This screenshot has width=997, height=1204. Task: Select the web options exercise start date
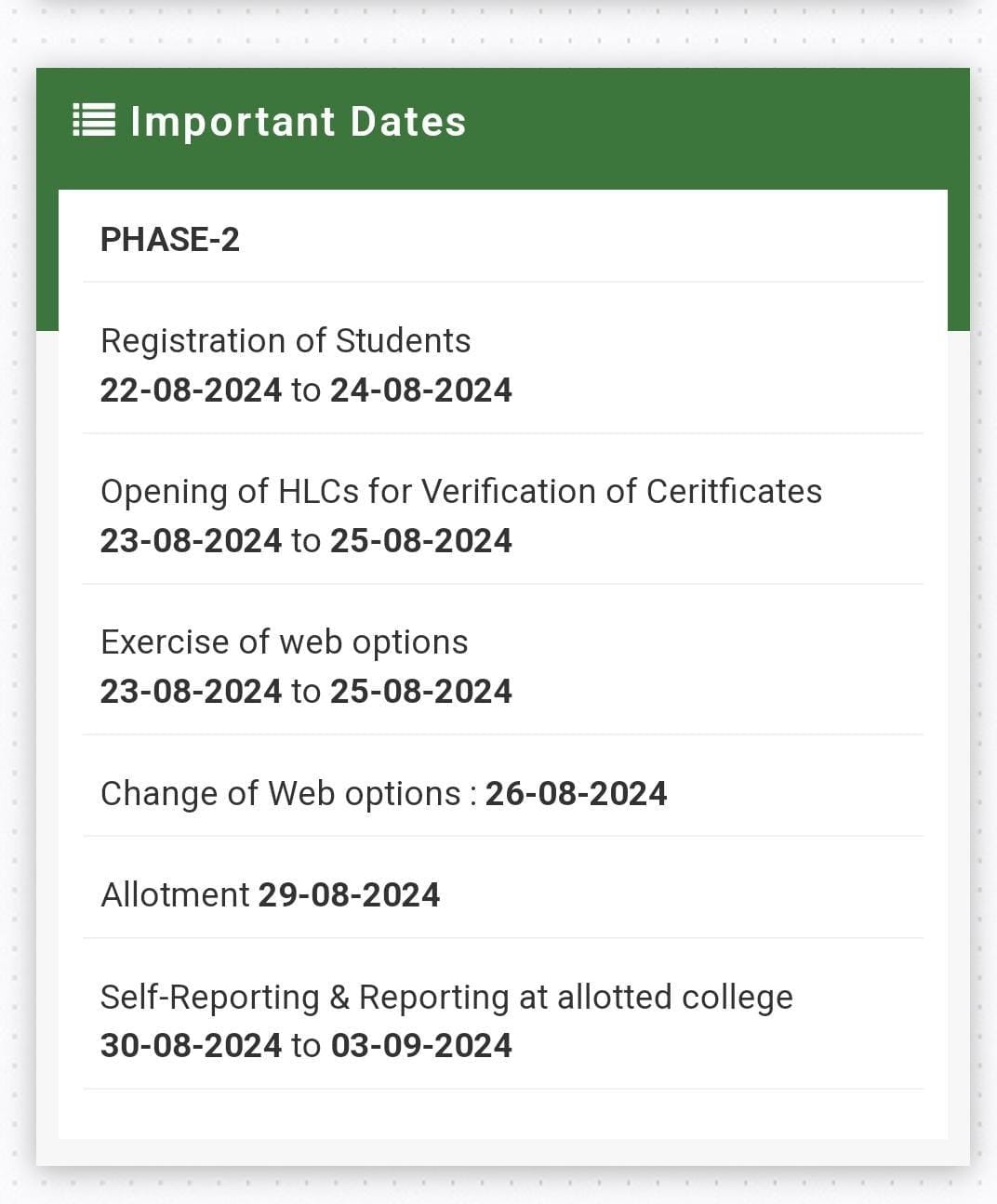191,692
